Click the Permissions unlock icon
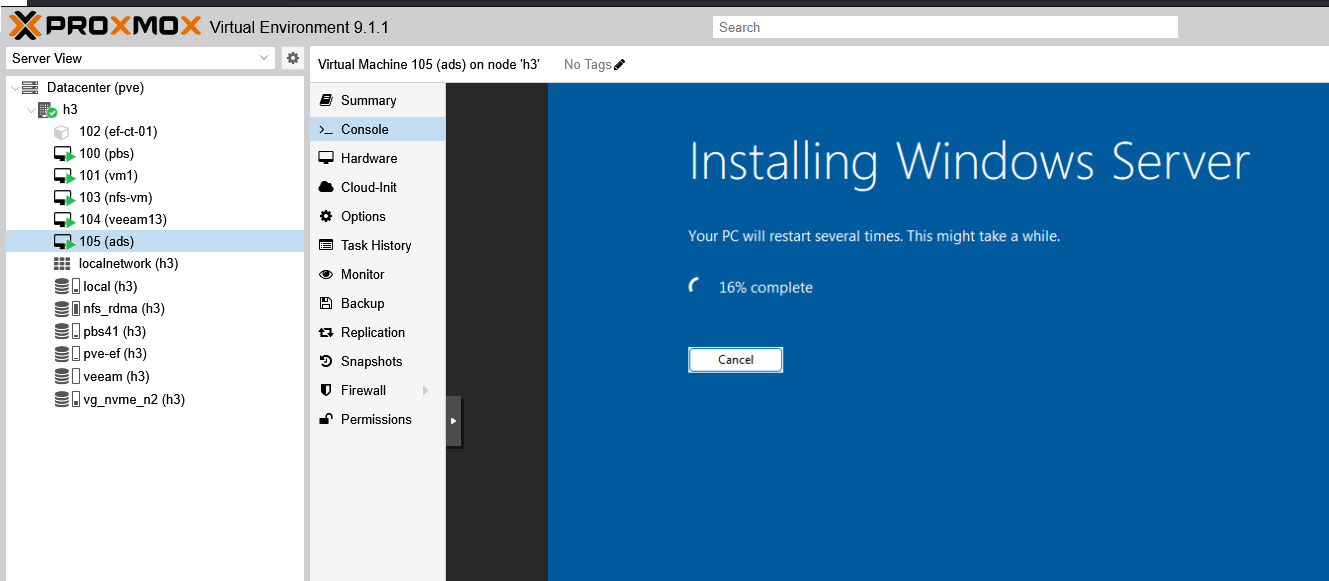The image size is (1329, 581). tap(325, 419)
